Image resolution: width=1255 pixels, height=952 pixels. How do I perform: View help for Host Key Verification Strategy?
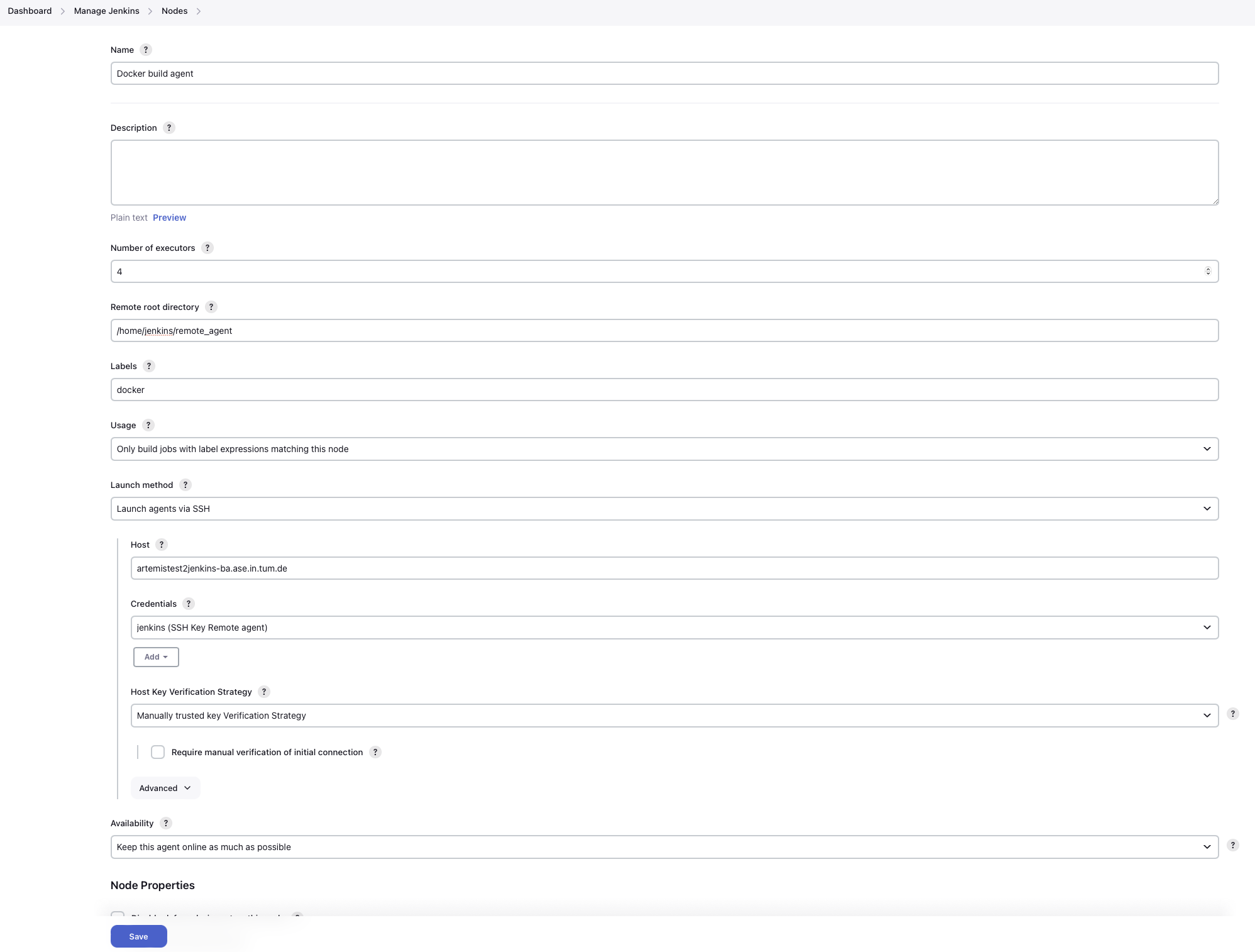264,692
